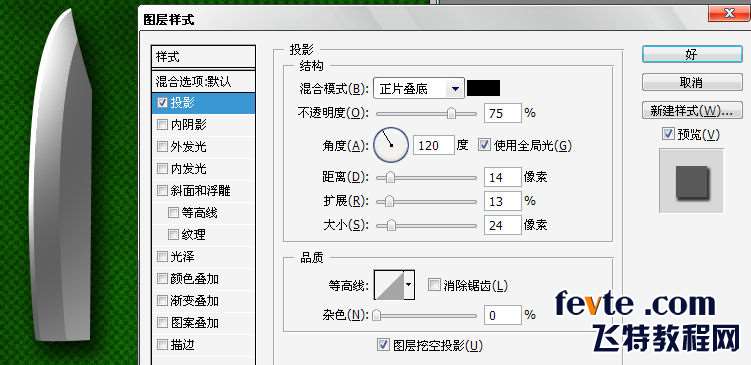751x365 pixels.
Task: Open the 等高线 contour picker arrow
Action: (x=409, y=285)
